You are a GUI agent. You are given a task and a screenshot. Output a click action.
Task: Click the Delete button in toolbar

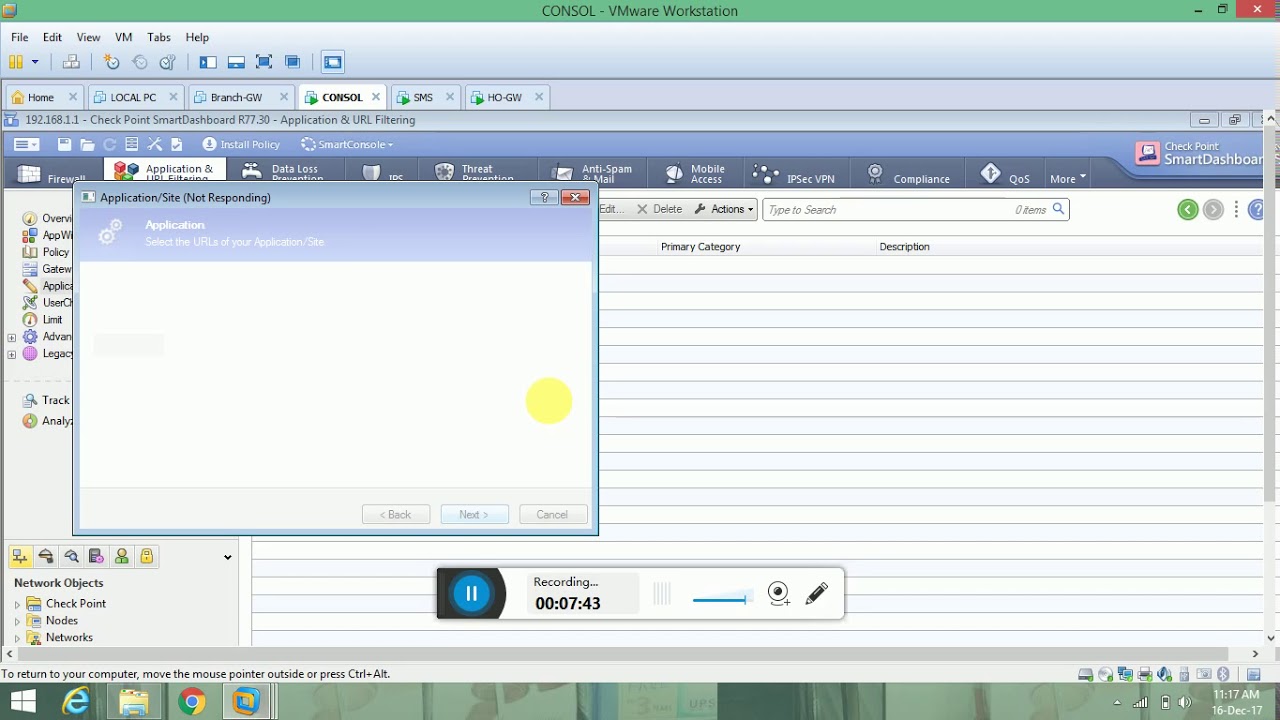[x=660, y=209]
